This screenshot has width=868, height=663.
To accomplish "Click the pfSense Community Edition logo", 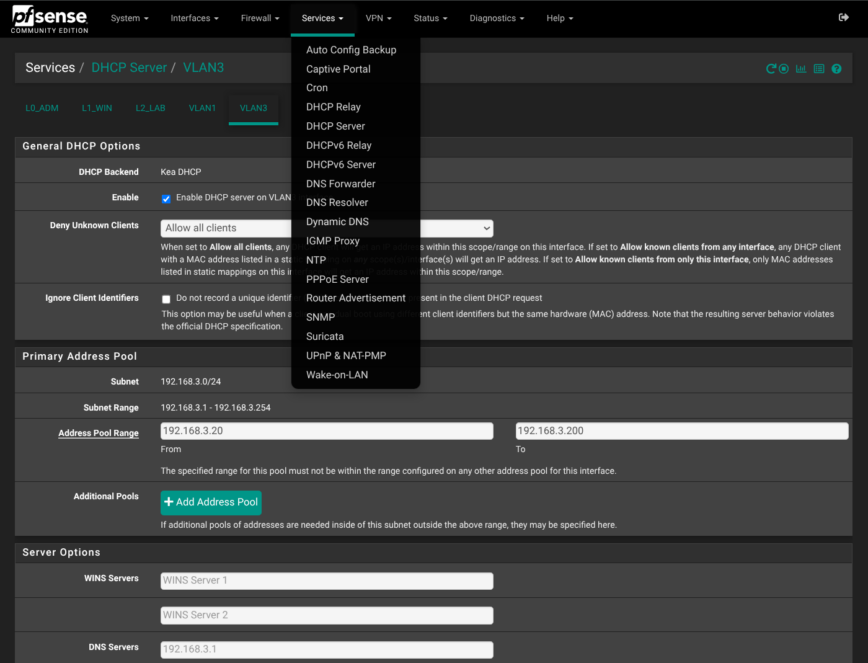I will [x=50, y=20].
